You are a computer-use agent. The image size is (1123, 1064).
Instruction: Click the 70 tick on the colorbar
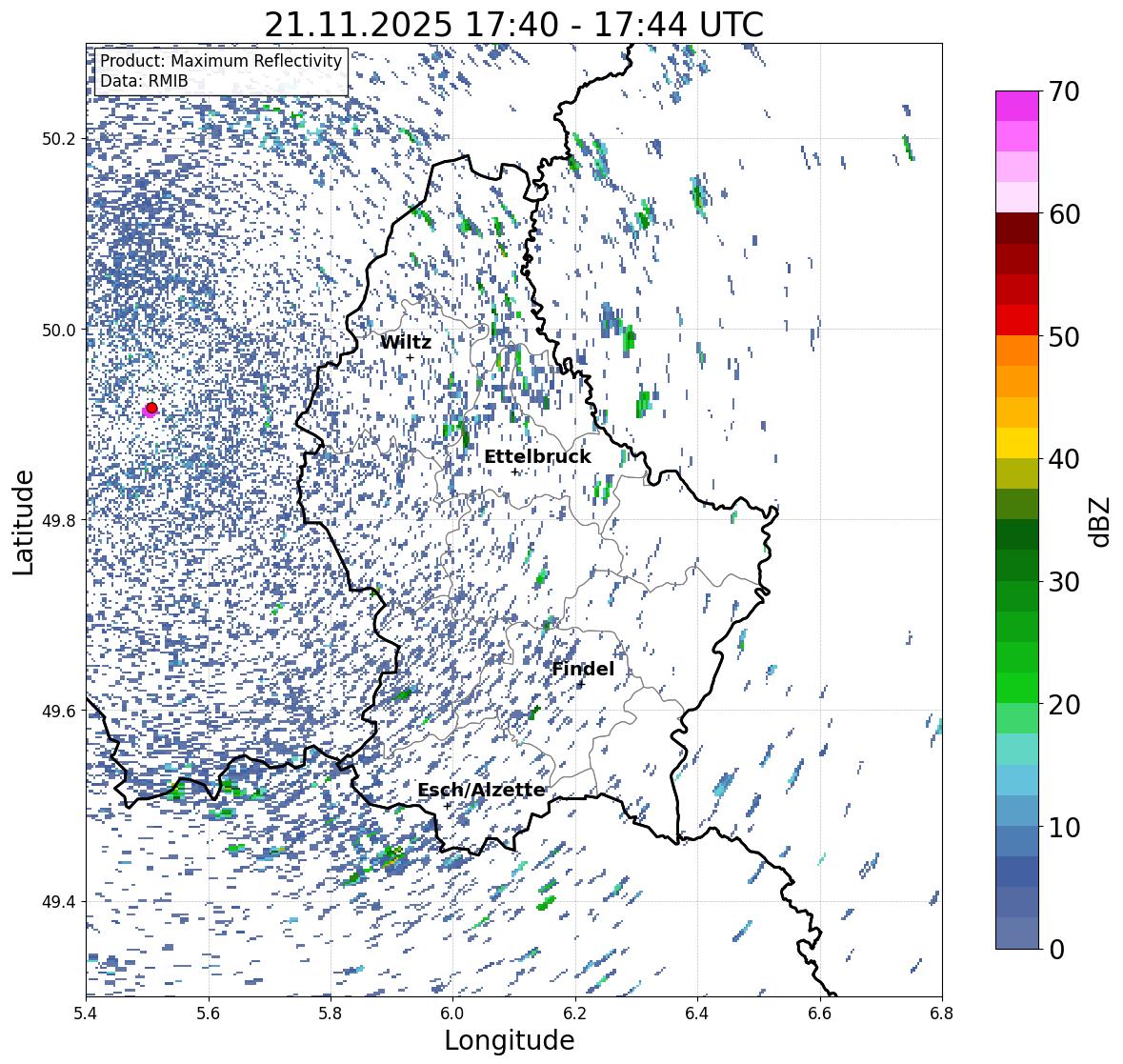1064,91
